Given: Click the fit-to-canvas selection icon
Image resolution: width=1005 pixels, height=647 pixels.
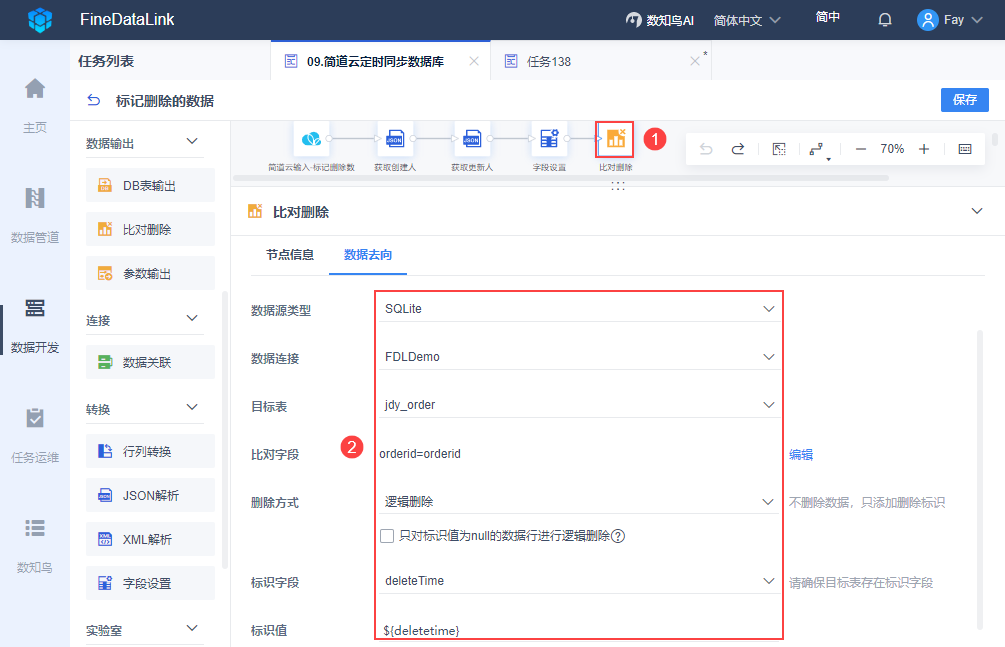Looking at the screenshot, I should point(779,149).
